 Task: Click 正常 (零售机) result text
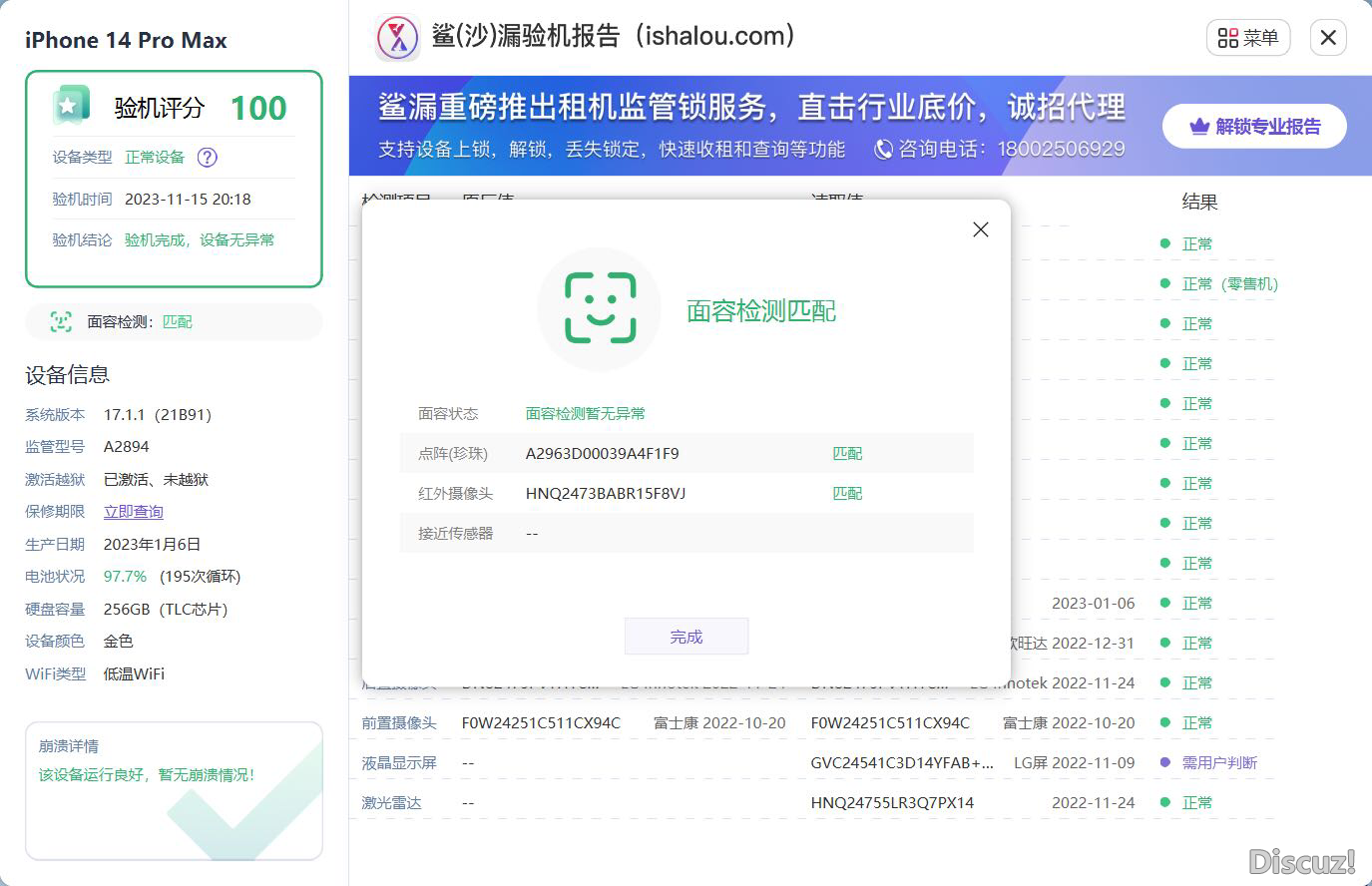1230,283
